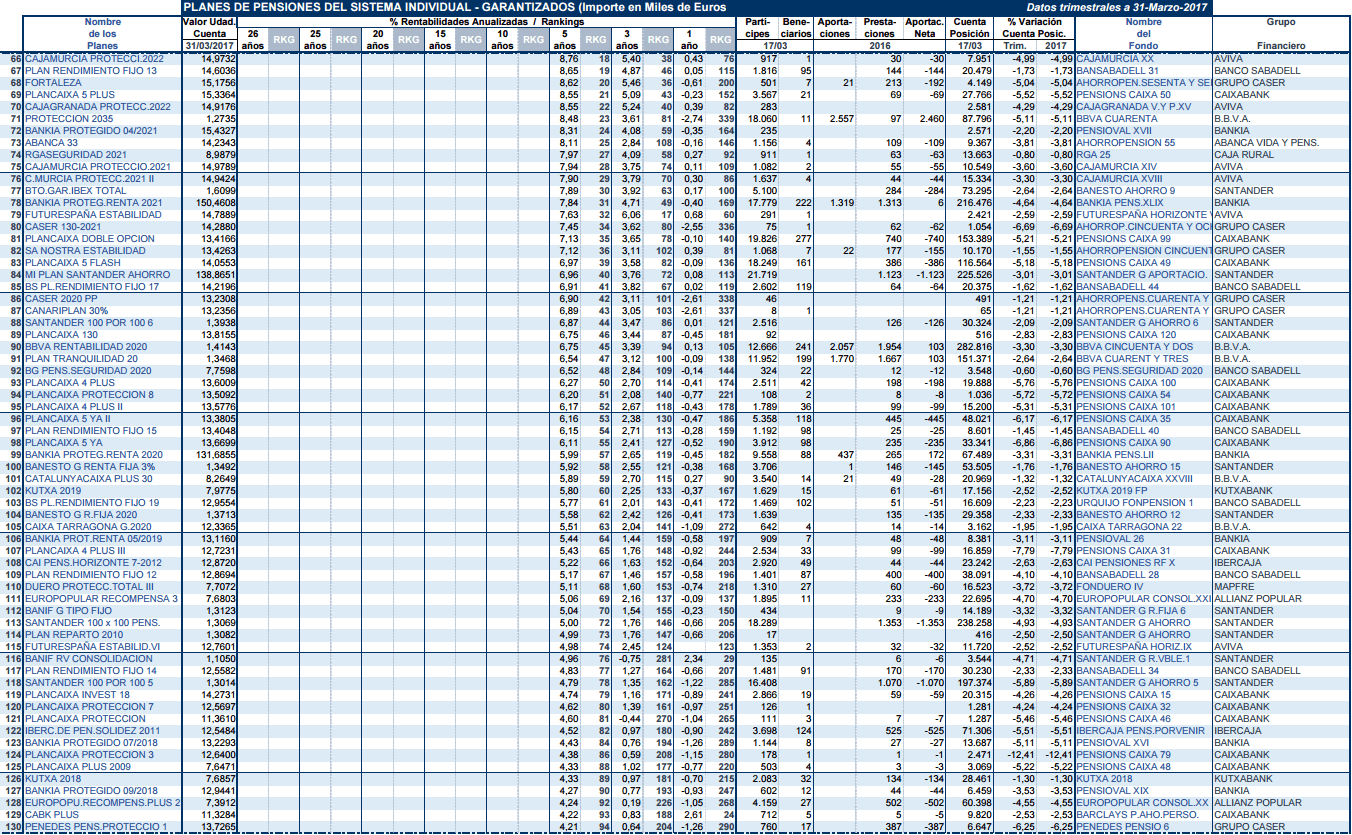This screenshot has height=835, width=1352.
Task: Click plan name 'CABK PLUS'
Action: [x=50, y=815]
